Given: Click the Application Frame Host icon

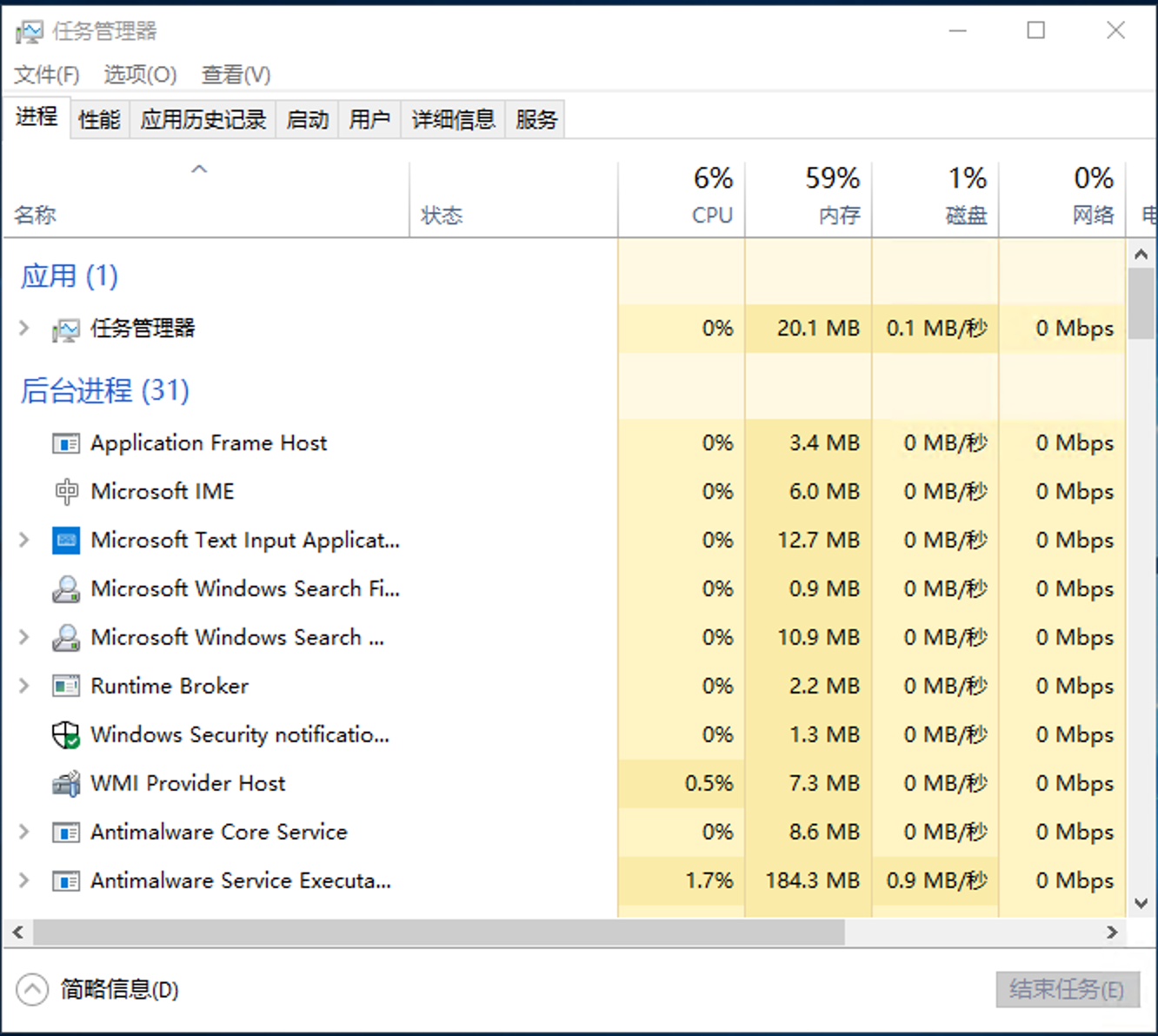Looking at the screenshot, I should point(66,444).
